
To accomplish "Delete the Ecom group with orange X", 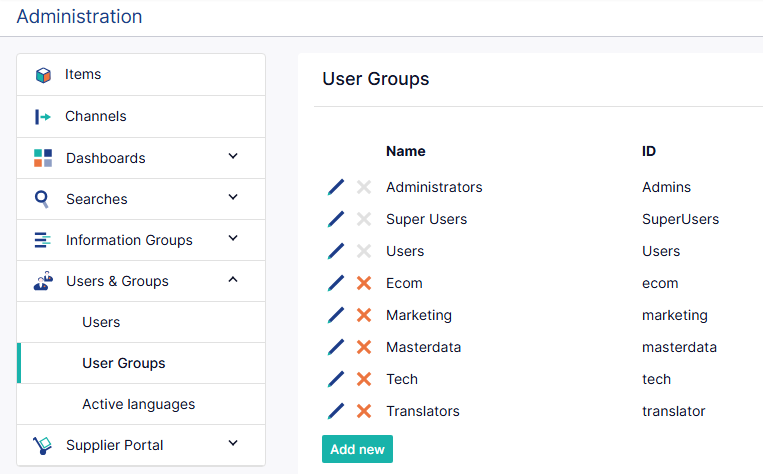I will [364, 283].
